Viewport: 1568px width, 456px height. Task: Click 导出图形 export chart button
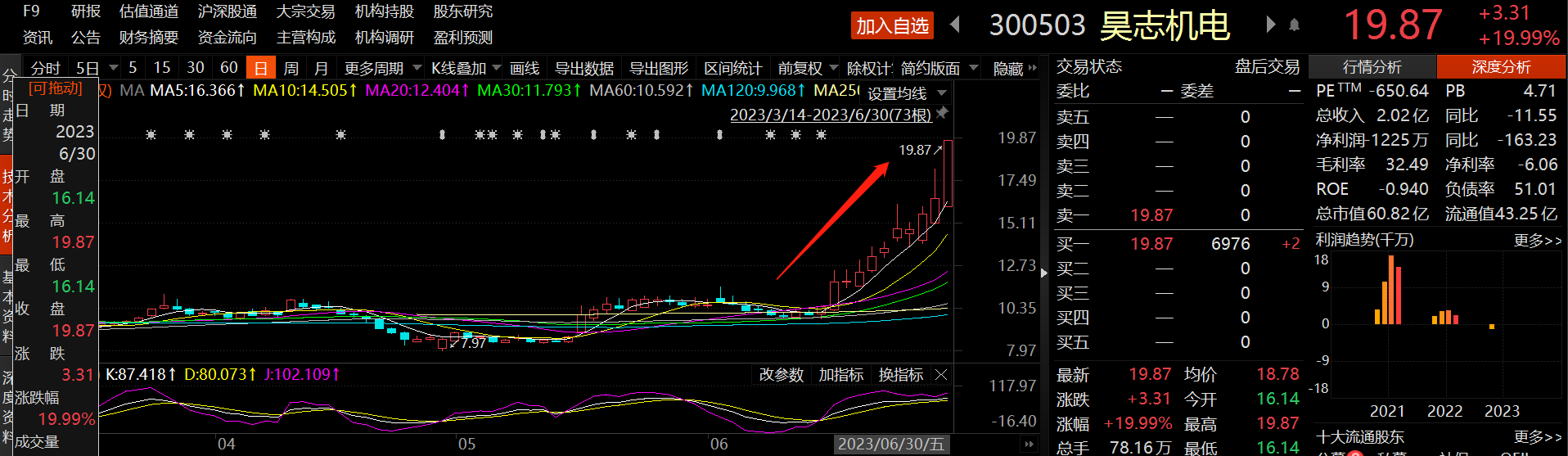[659, 68]
